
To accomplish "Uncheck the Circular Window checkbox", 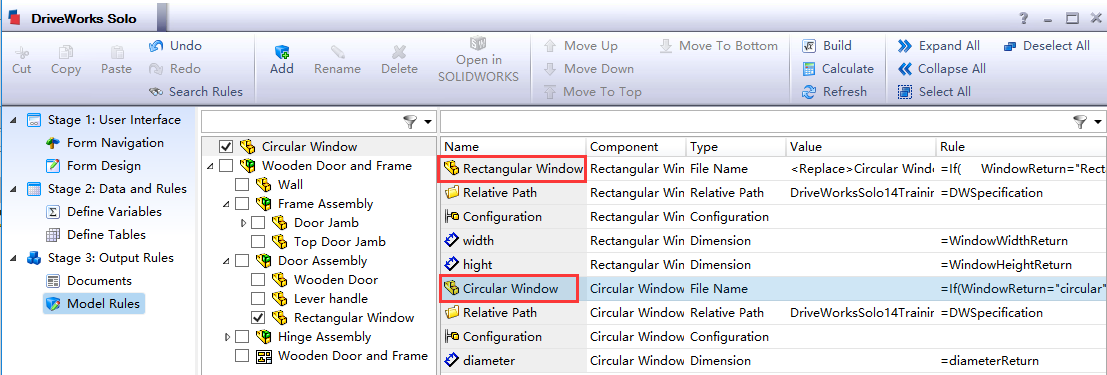I will [x=227, y=147].
